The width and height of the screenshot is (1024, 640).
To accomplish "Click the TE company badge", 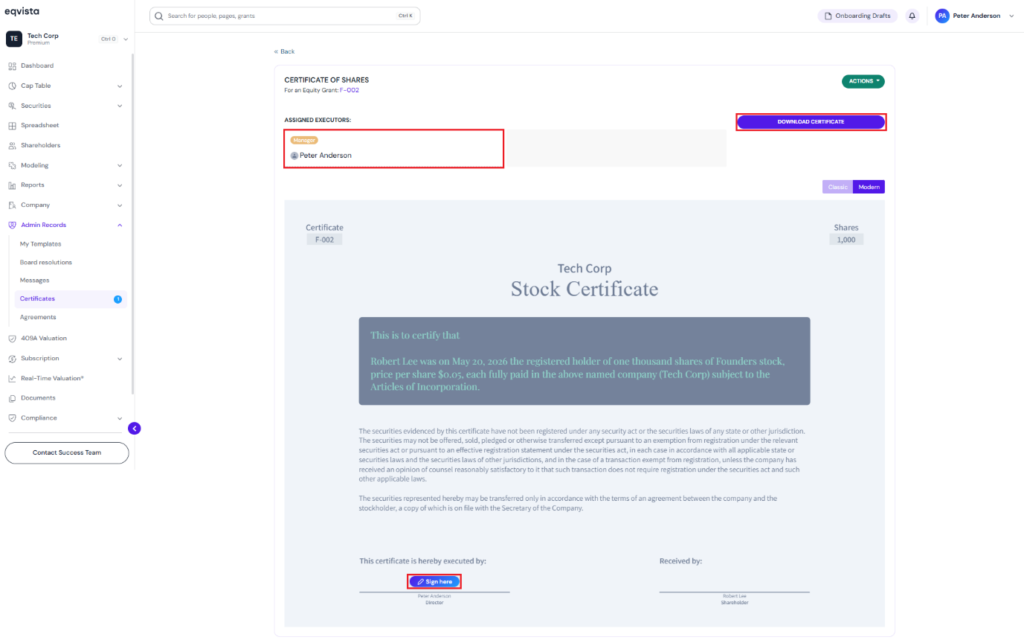I will (14, 39).
